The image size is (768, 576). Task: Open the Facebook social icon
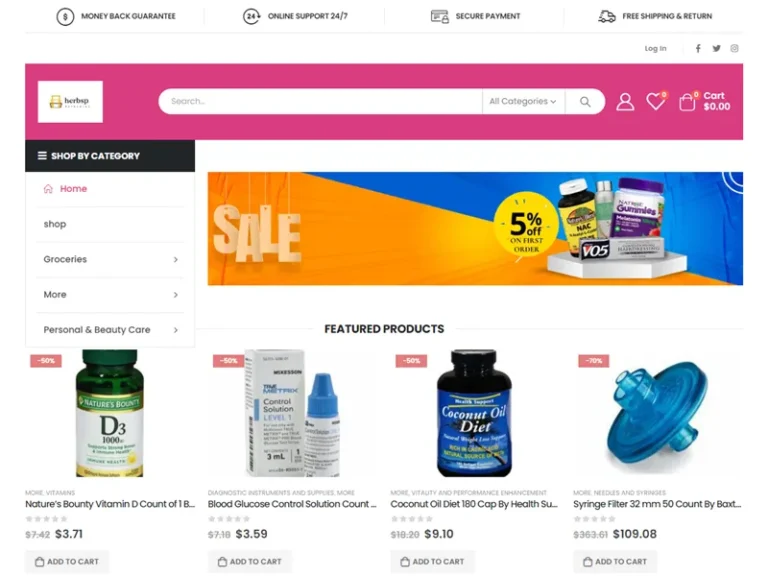point(698,48)
